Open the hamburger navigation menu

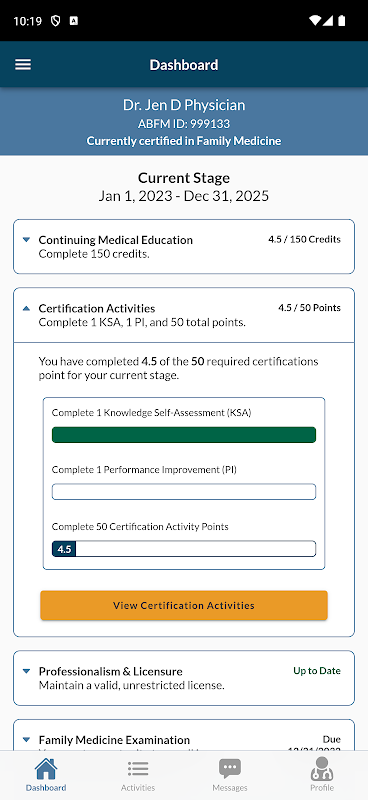pos(23,65)
